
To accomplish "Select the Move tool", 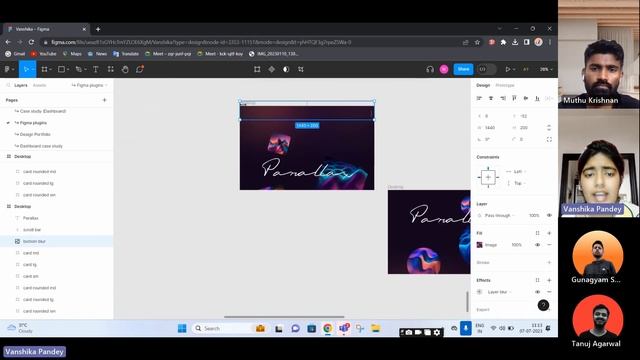I will click(26, 69).
